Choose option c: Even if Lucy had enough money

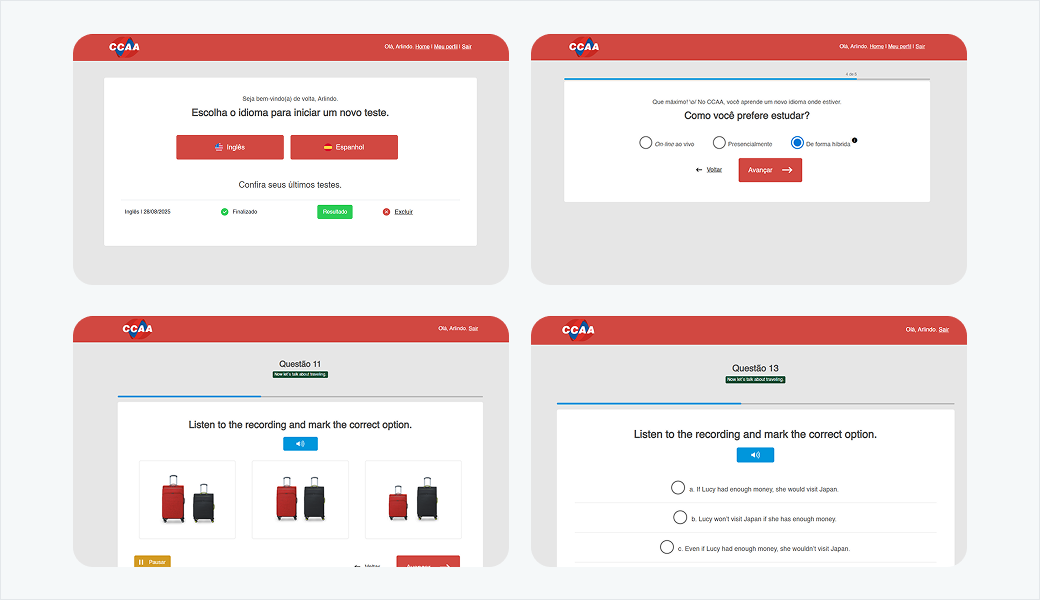click(x=667, y=547)
